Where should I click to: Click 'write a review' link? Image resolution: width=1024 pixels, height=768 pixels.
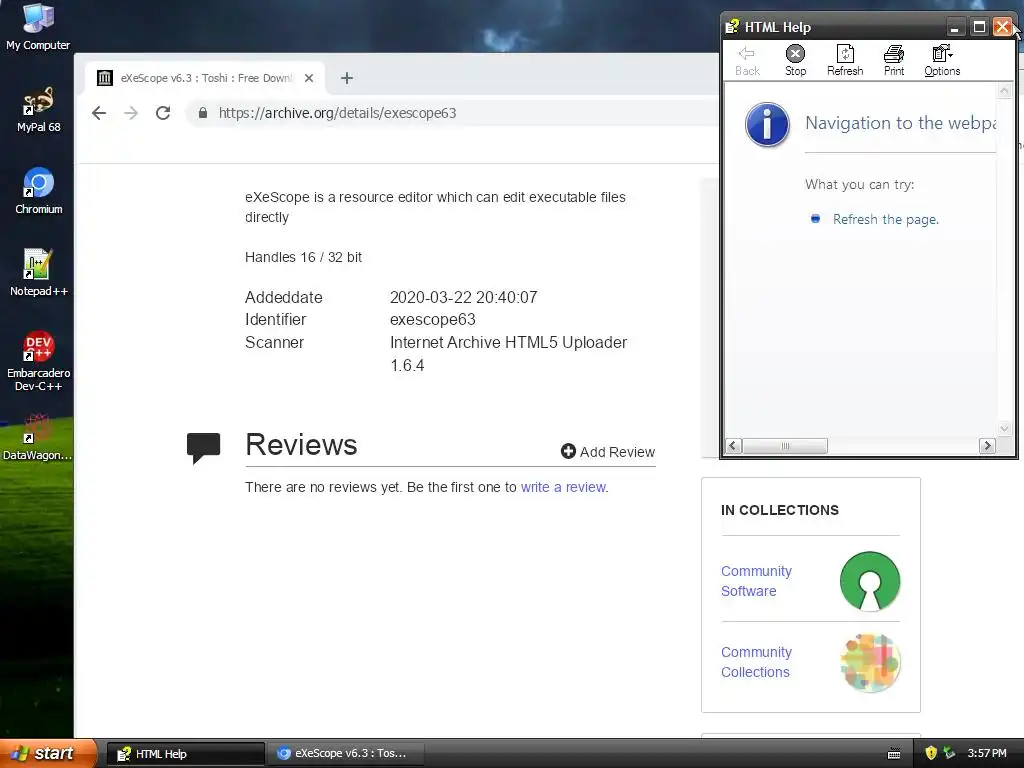pyautogui.click(x=563, y=487)
